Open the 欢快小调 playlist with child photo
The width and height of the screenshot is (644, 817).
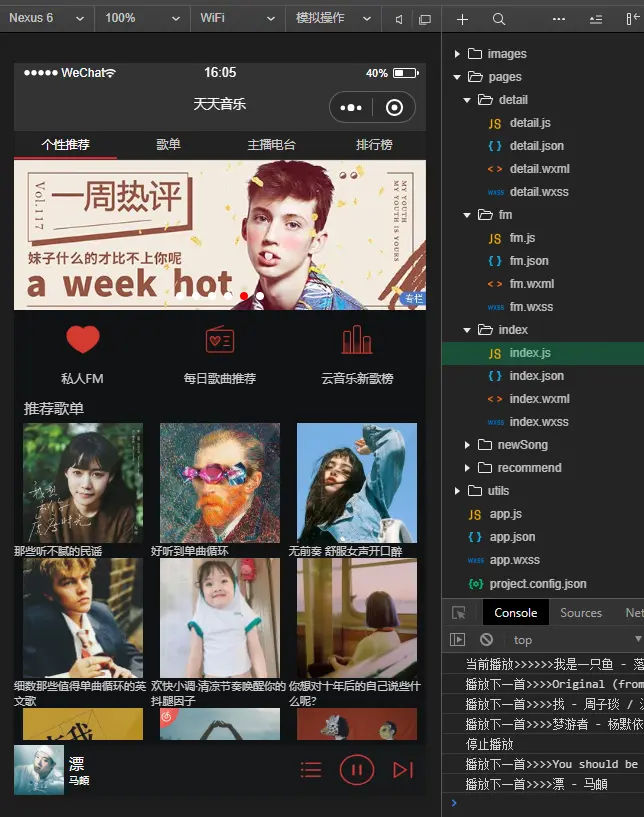[220, 618]
